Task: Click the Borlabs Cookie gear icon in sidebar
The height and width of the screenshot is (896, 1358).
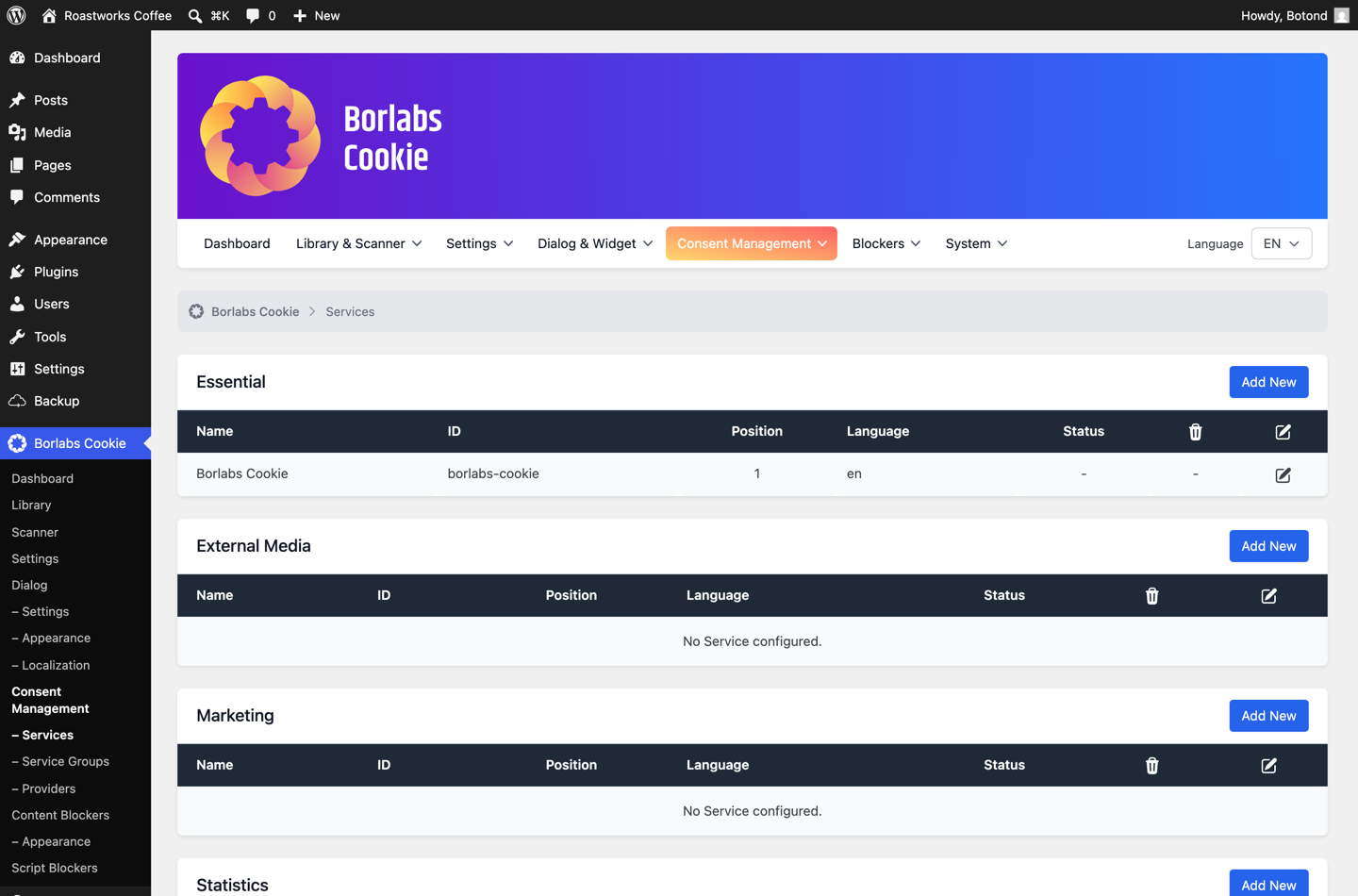Action: pyautogui.click(x=17, y=443)
